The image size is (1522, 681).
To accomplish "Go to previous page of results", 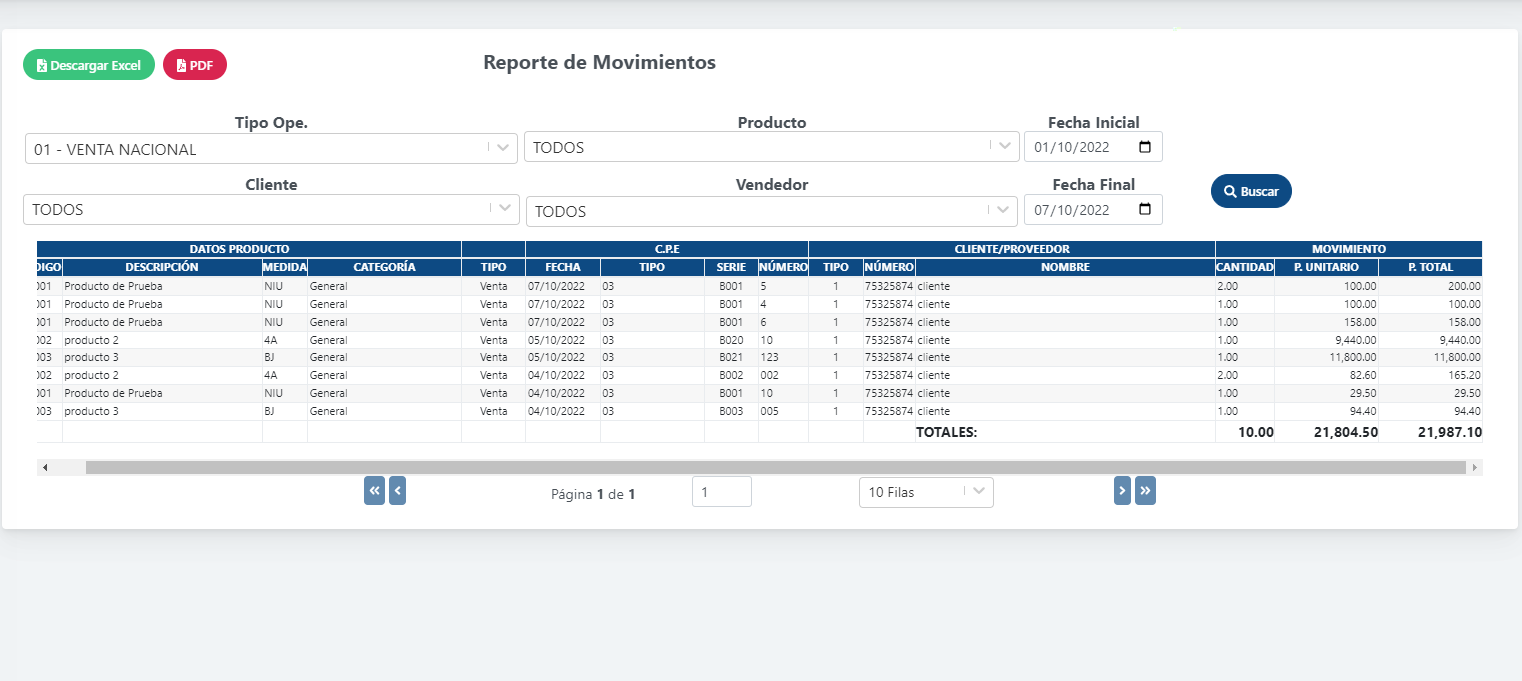I will [397, 491].
